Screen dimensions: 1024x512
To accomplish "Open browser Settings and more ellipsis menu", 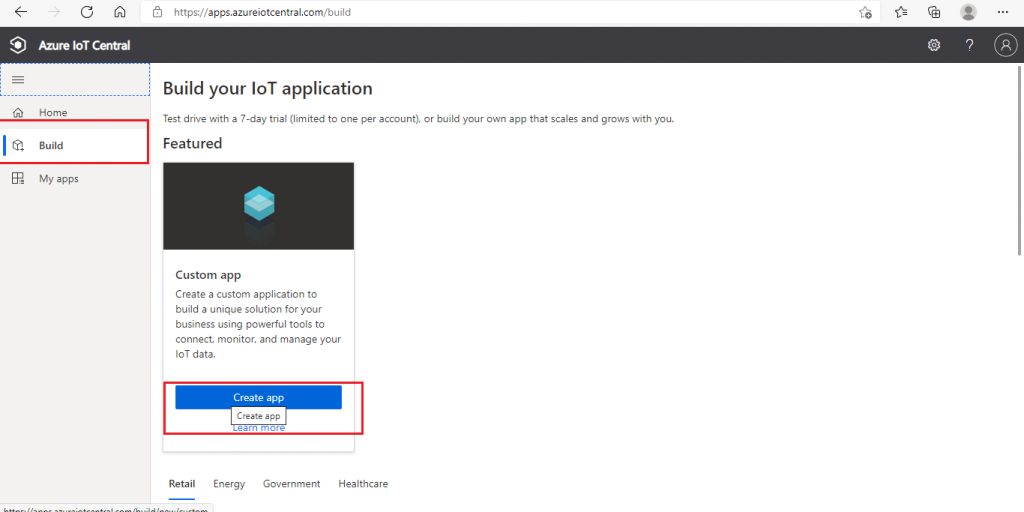I will tap(1003, 12).
